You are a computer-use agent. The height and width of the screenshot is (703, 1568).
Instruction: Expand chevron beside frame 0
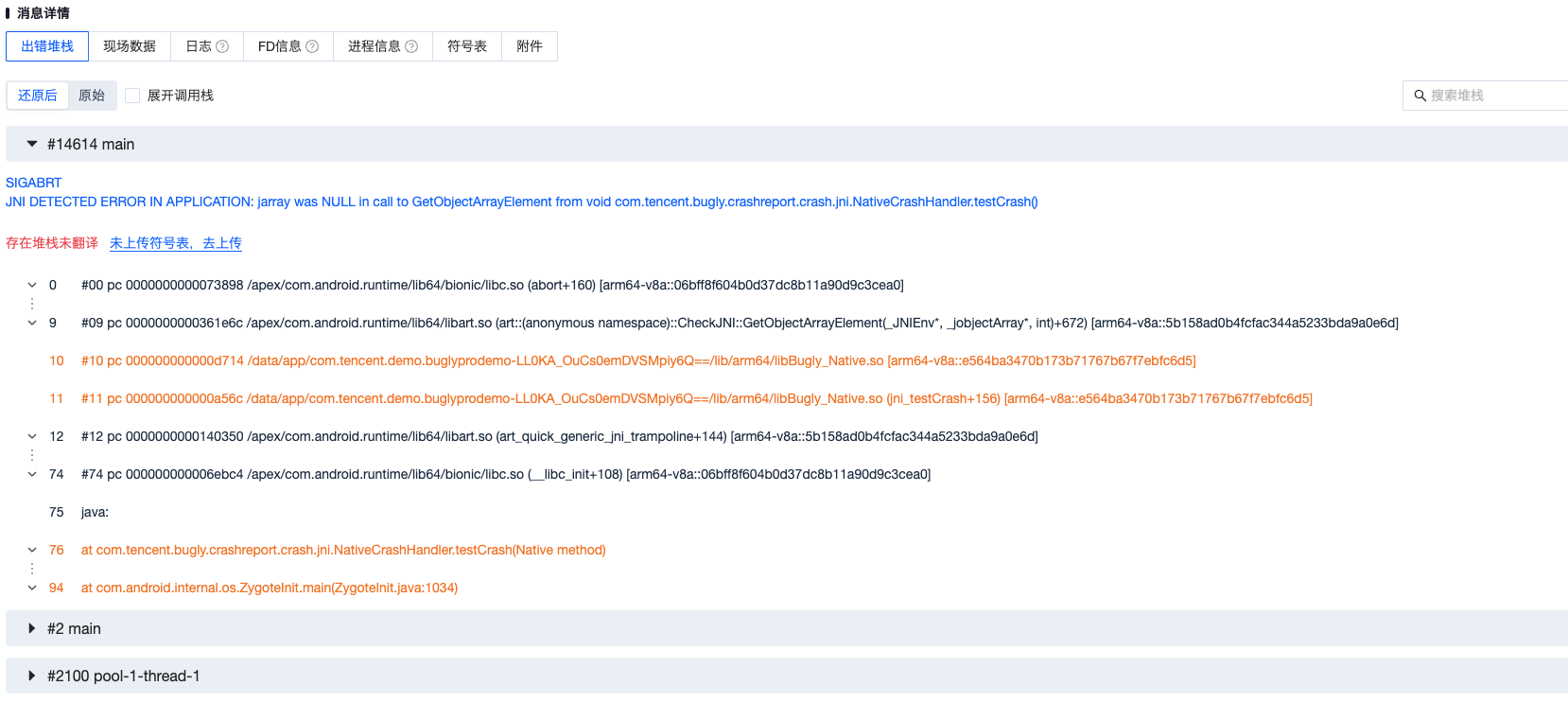32,285
